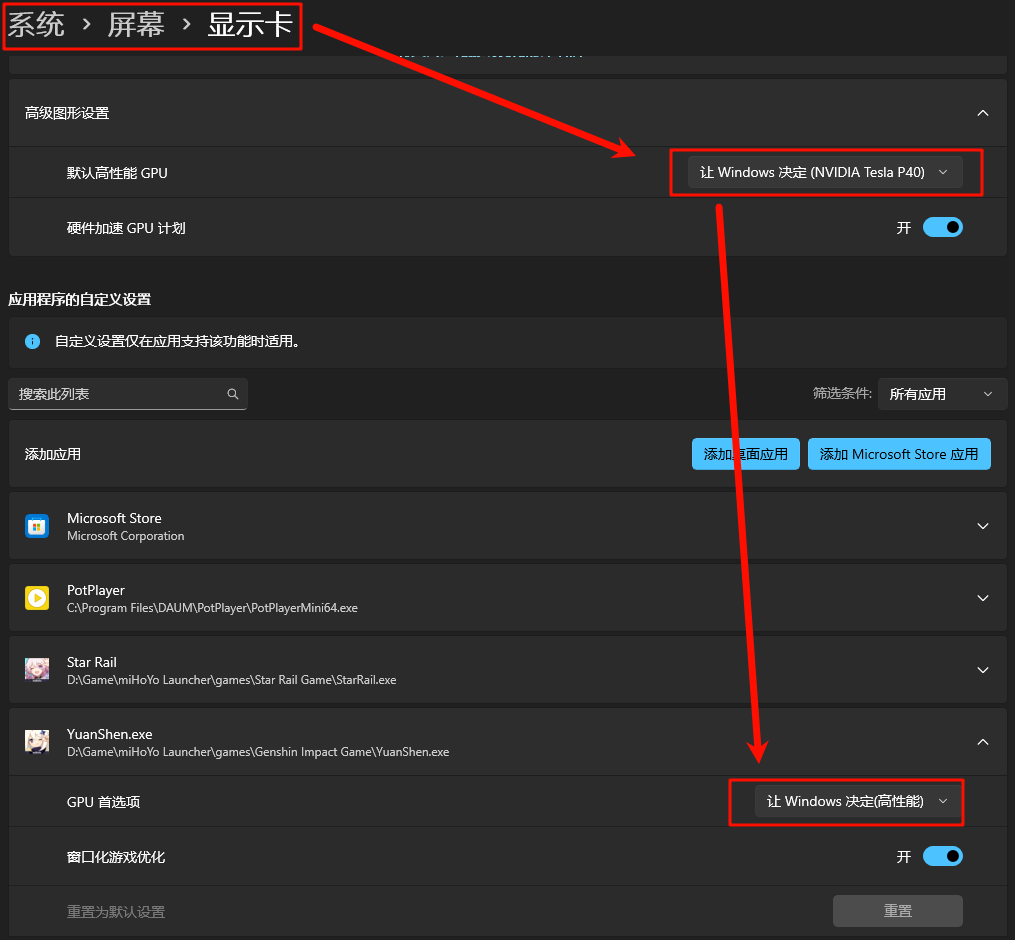The height and width of the screenshot is (940, 1015).
Task: Click the 搜索此列表 search field
Action: [118, 394]
